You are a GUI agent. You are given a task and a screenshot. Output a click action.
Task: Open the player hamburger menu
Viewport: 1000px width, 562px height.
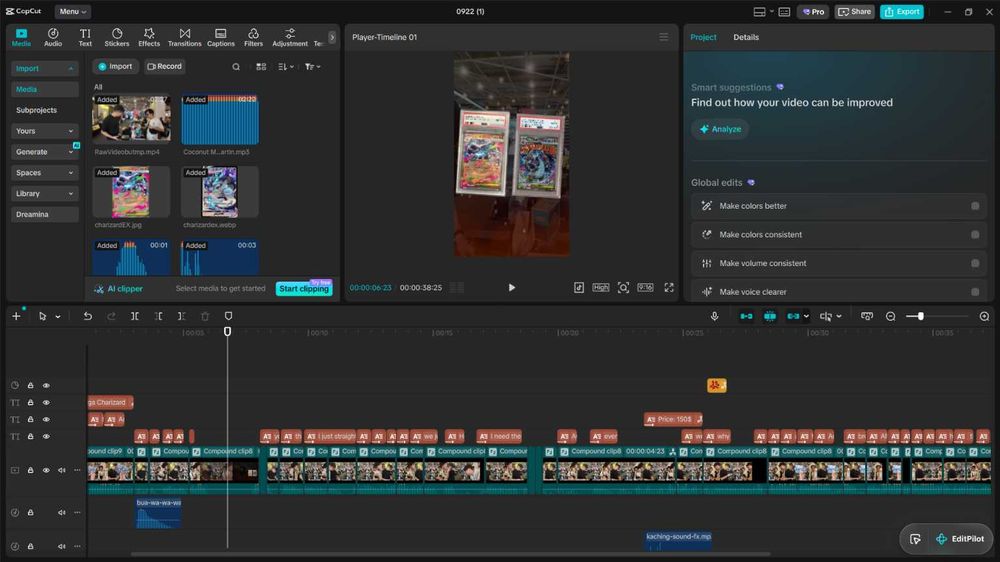[x=663, y=37]
